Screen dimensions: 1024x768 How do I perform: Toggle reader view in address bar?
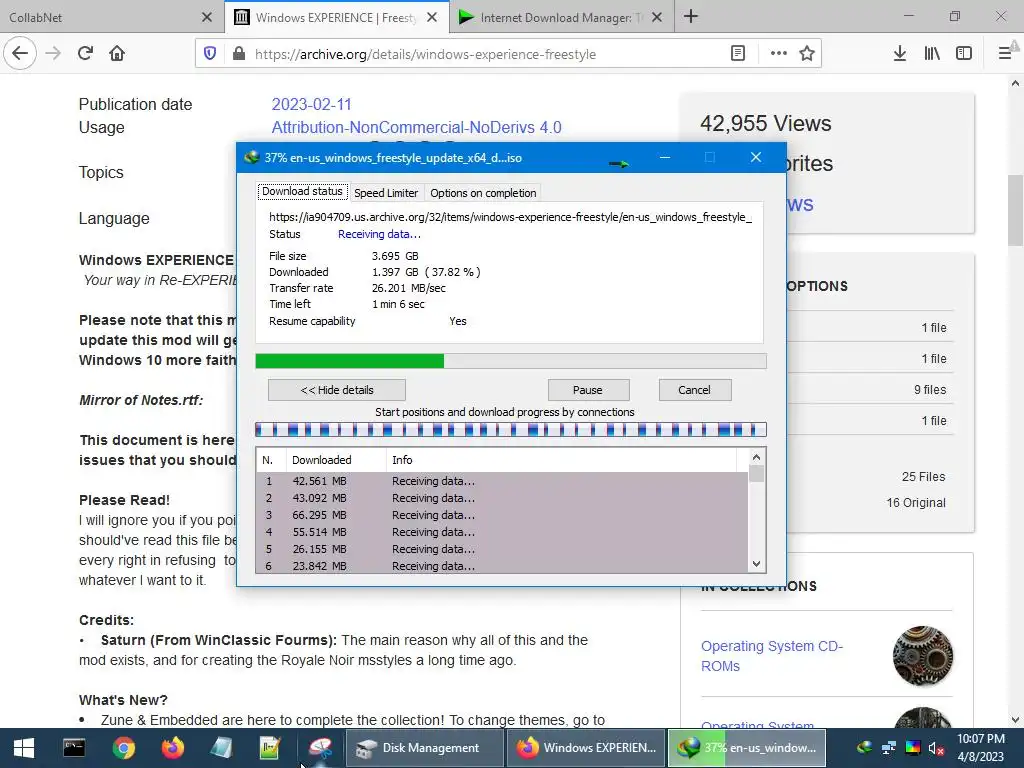(x=738, y=54)
